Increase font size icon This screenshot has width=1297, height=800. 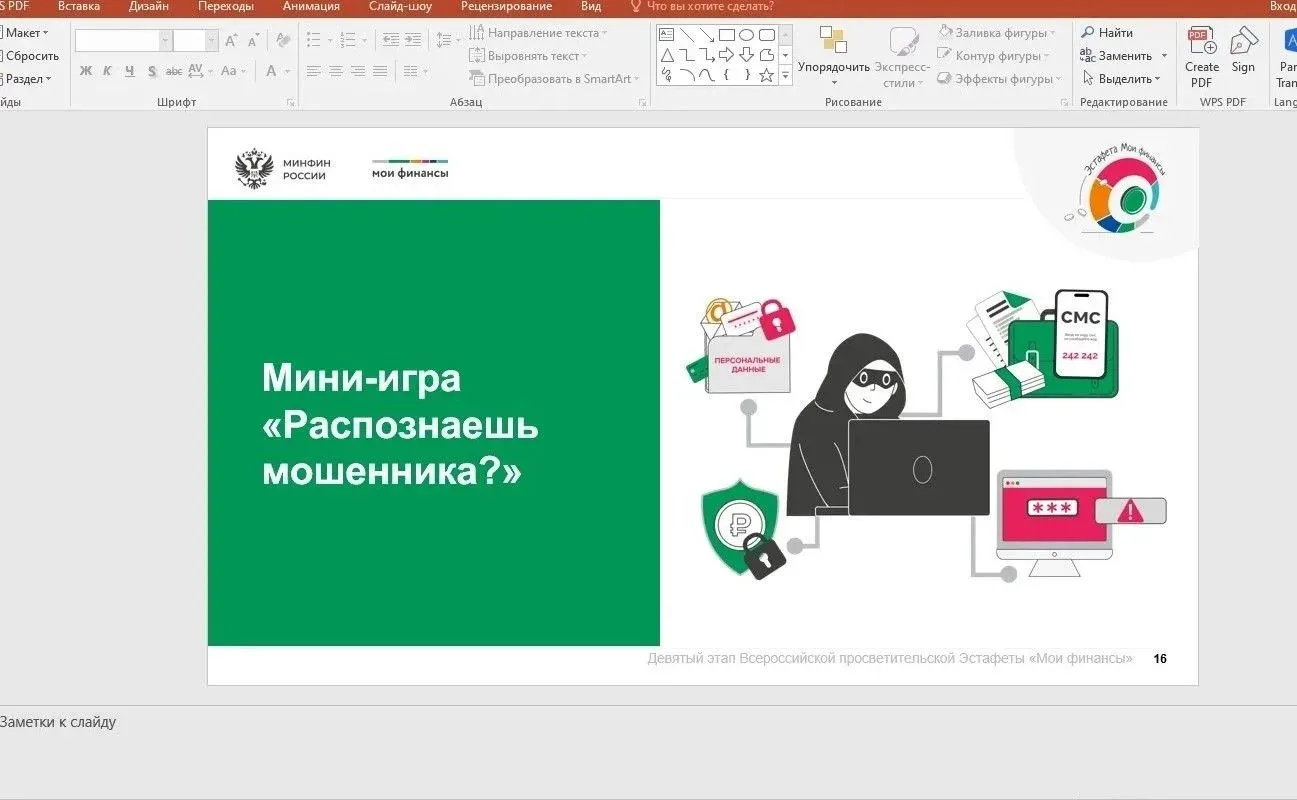pyautogui.click(x=230, y=41)
